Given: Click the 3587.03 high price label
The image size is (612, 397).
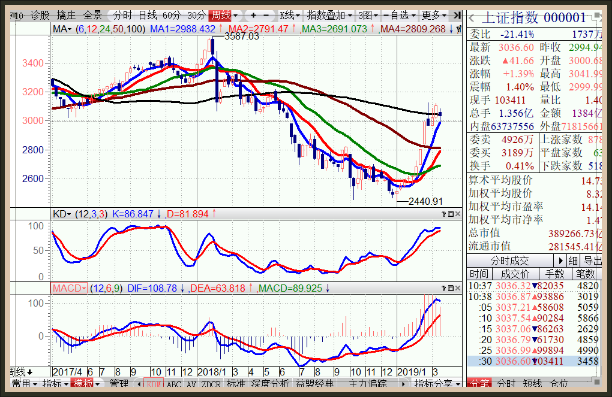Looking at the screenshot, I should 242,36.
